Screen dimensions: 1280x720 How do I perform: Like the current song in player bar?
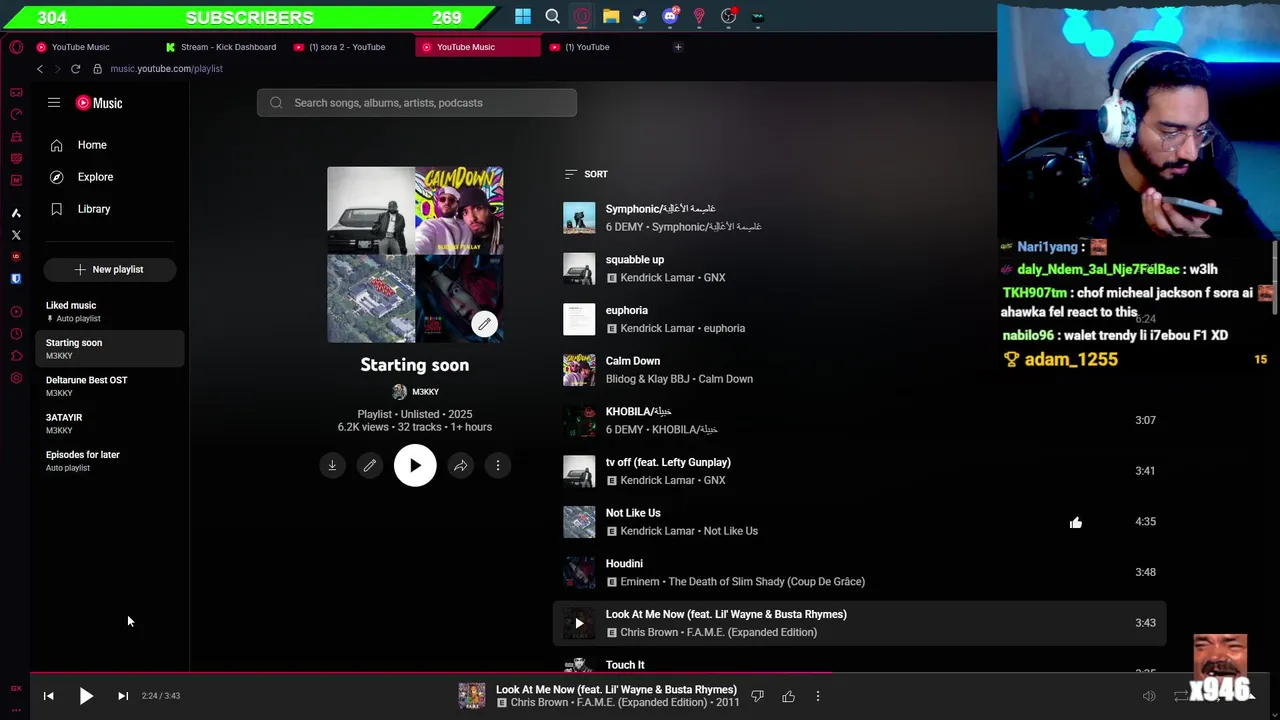point(788,696)
